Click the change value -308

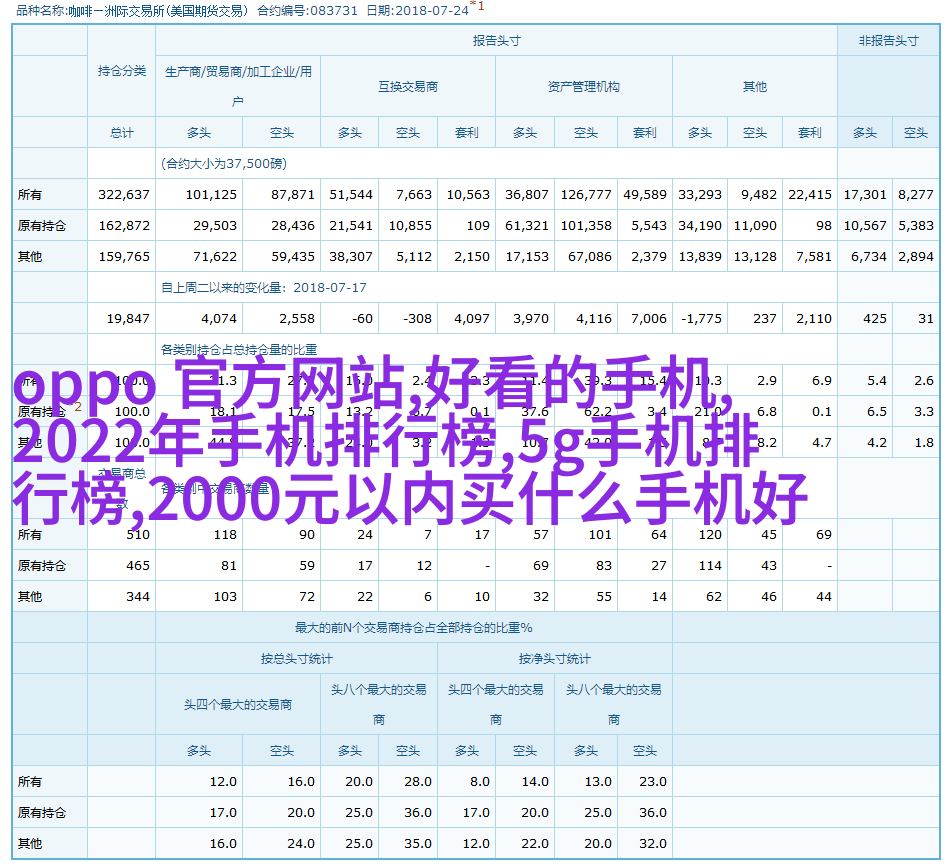tap(417, 318)
